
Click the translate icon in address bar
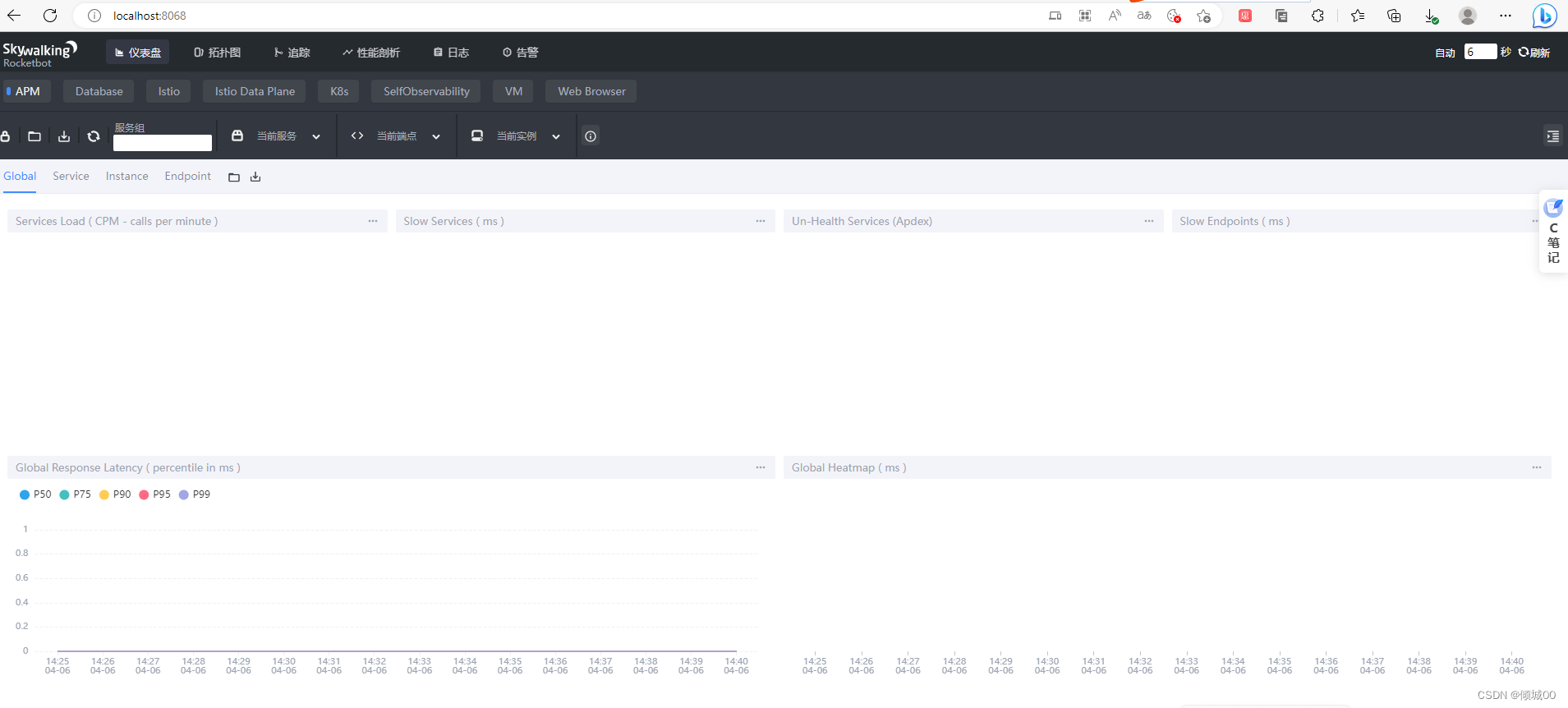(1144, 16)
